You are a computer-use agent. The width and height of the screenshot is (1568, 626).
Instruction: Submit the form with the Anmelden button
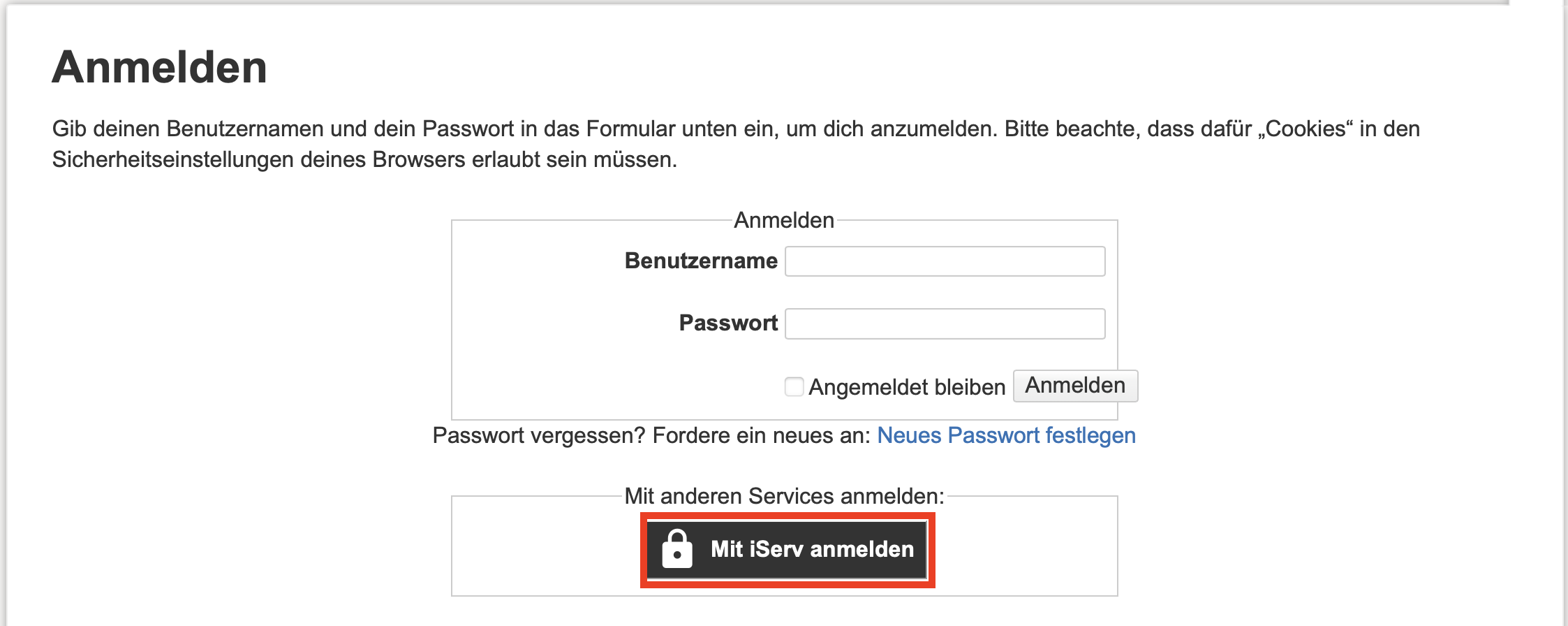[x=1075, y=386]
